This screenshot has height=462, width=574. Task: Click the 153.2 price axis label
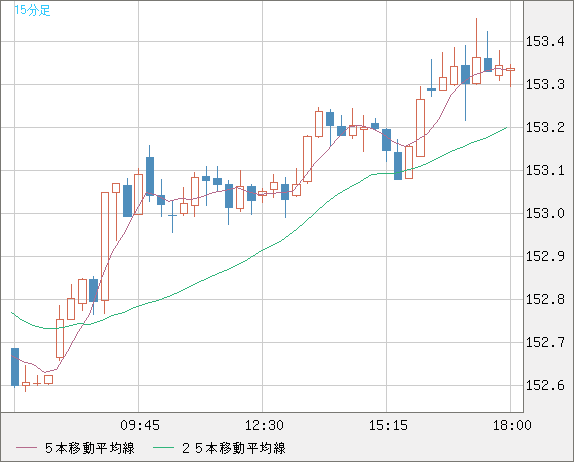point(545,128)
